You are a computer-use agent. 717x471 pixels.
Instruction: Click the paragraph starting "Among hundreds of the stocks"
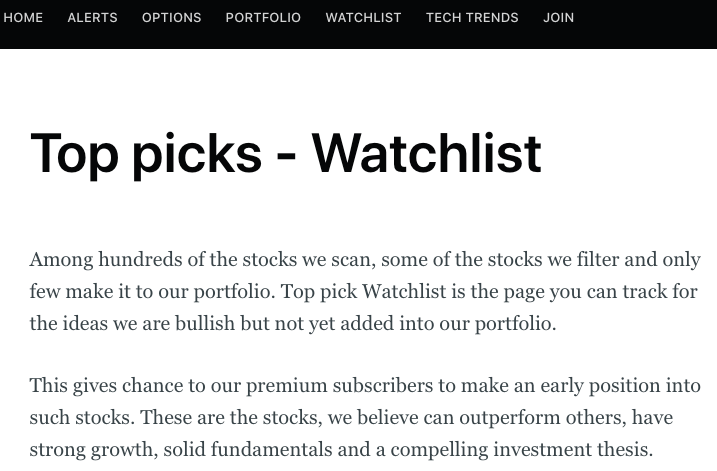point(365,291)
